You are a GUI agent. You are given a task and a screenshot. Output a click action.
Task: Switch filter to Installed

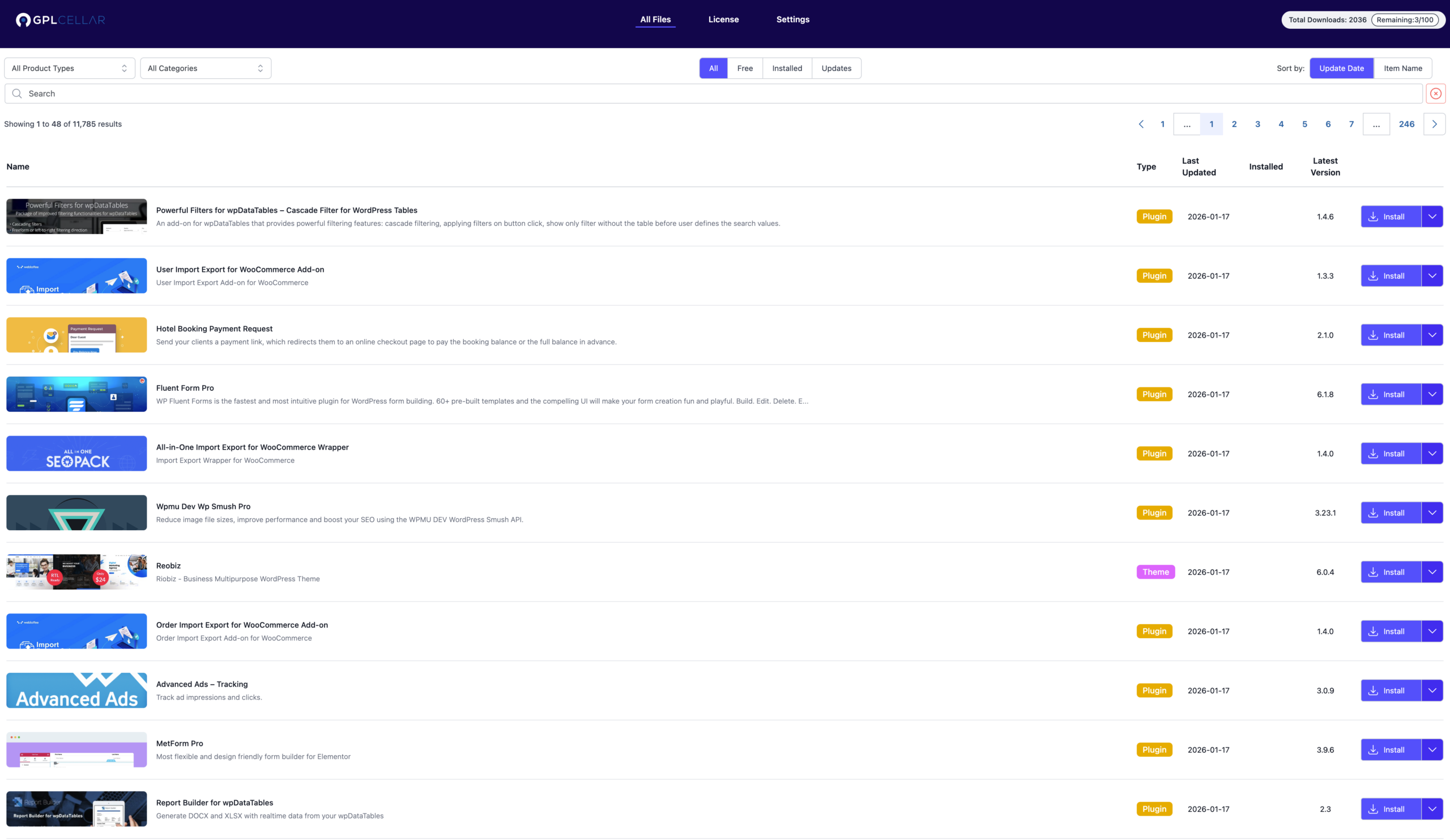click(787, 69)
